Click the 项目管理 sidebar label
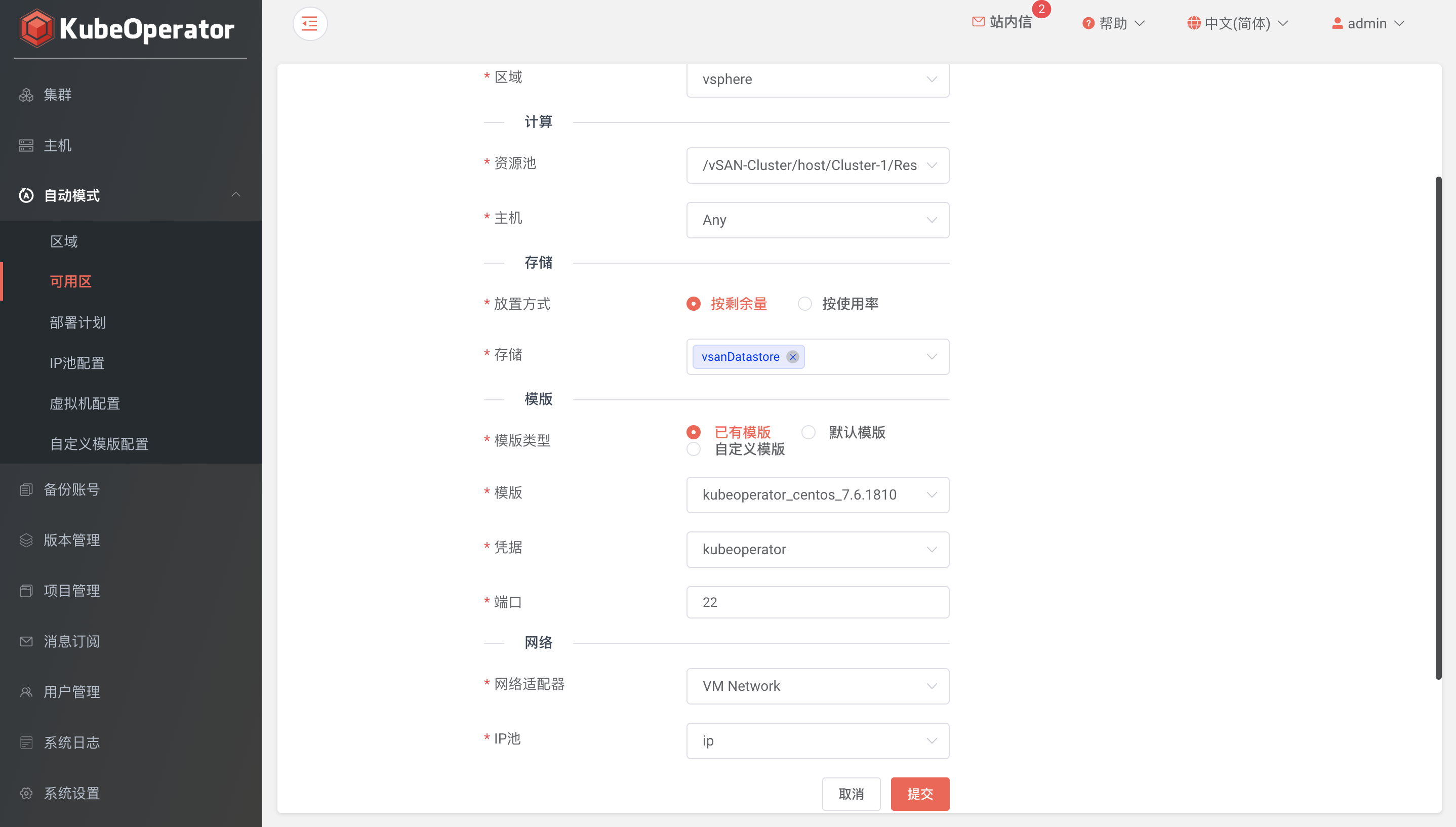Image resolution: width=1456 pixels, height=827 pixels. (72, 591)
